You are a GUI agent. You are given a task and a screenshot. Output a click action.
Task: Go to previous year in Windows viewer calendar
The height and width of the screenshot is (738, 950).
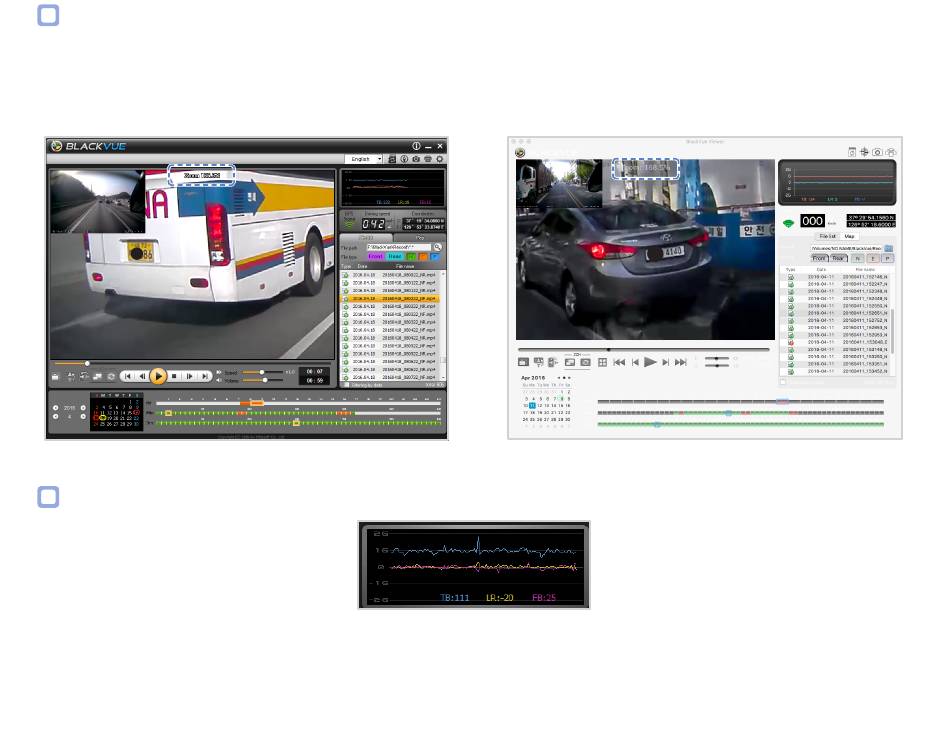56,408
